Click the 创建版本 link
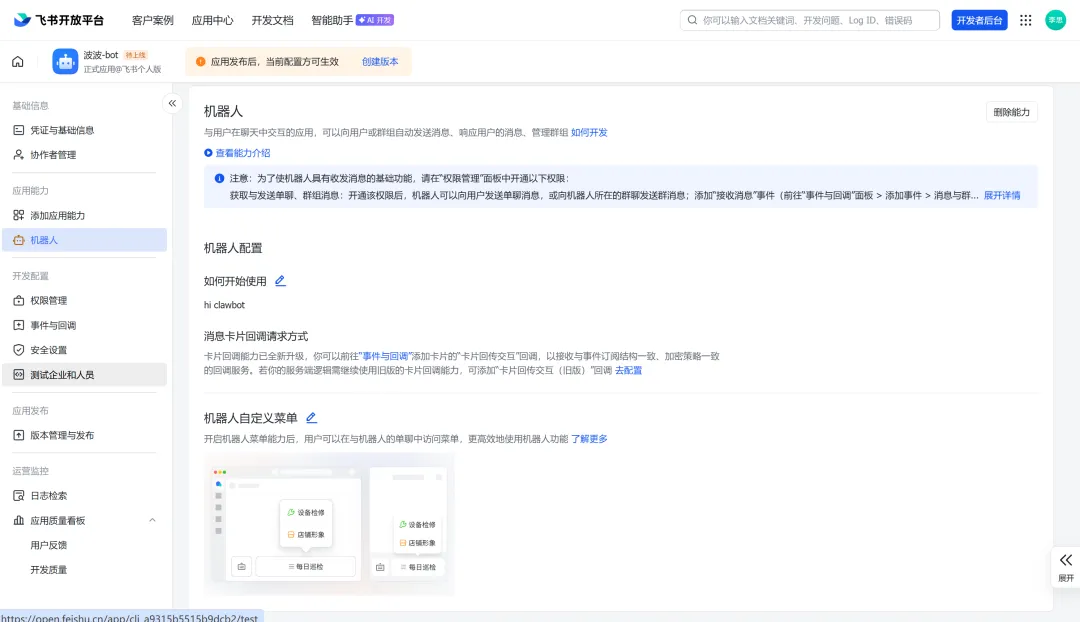Screen dimensions: 1080x622 click(380, 62)
